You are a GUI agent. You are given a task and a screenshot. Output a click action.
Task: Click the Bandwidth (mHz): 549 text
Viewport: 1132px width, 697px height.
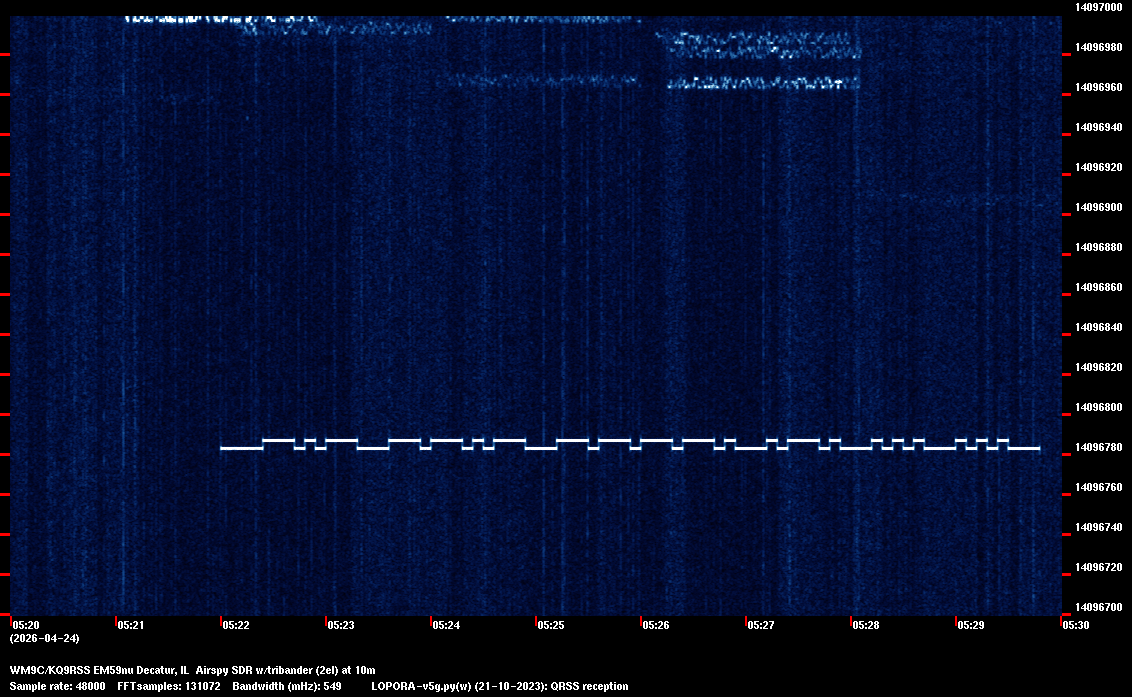[287, 686]
